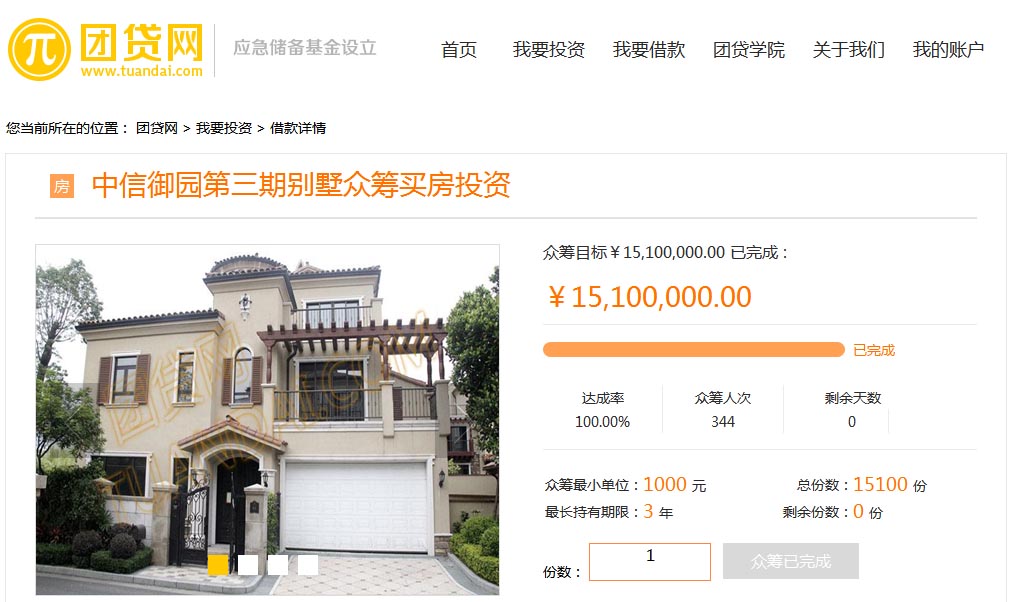Click the orange crowdfunding progress bar
The height and width of the screenshot is (602, 1012).
point(694,350)
